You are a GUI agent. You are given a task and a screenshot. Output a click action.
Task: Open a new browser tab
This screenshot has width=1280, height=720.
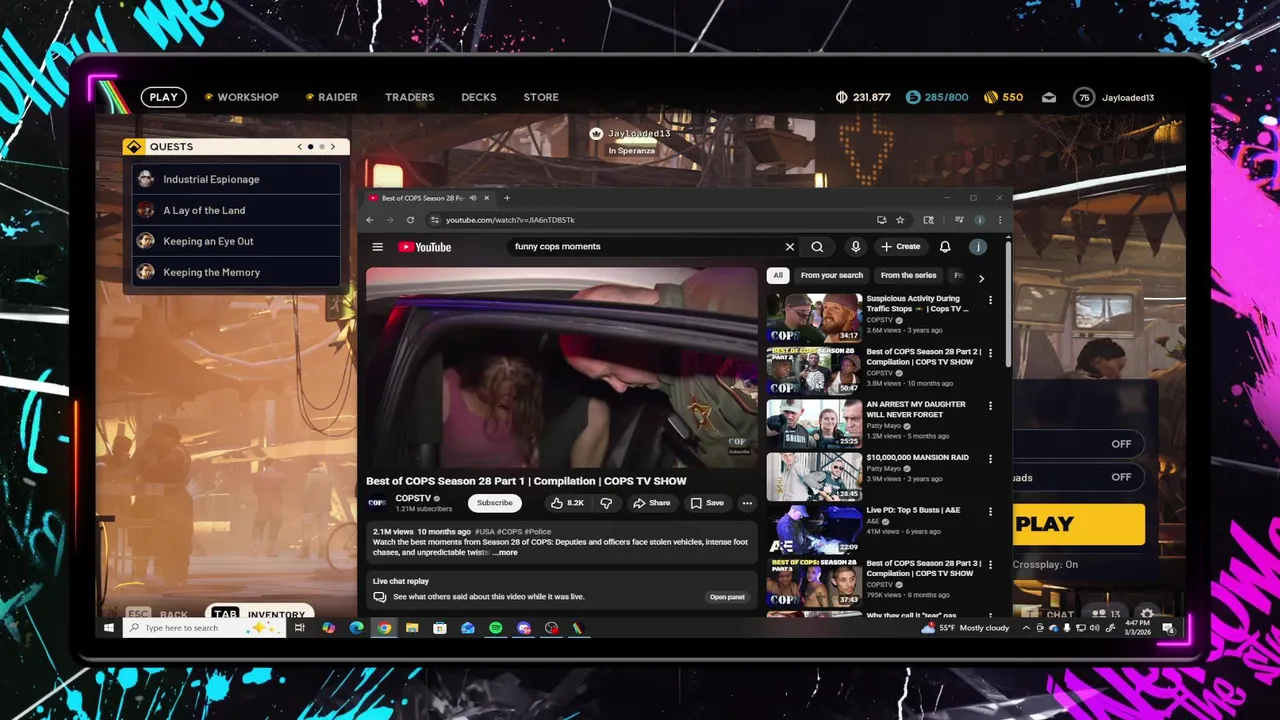(506, 198)
